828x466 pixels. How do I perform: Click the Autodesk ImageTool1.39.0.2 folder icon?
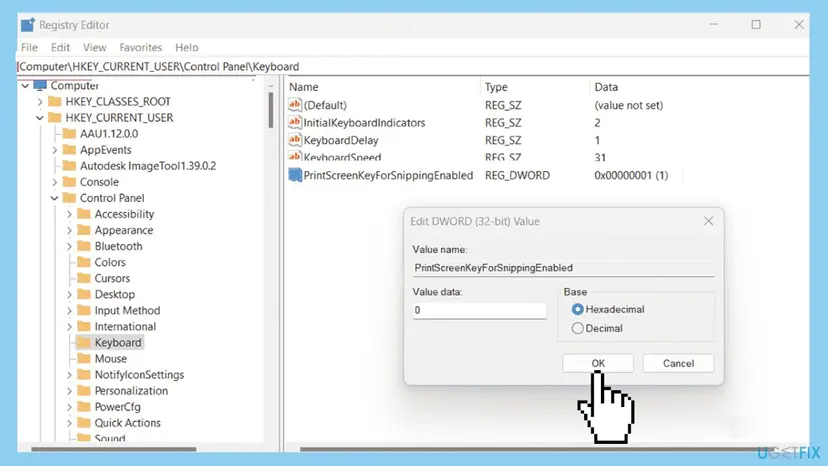(x=69, y=166)
